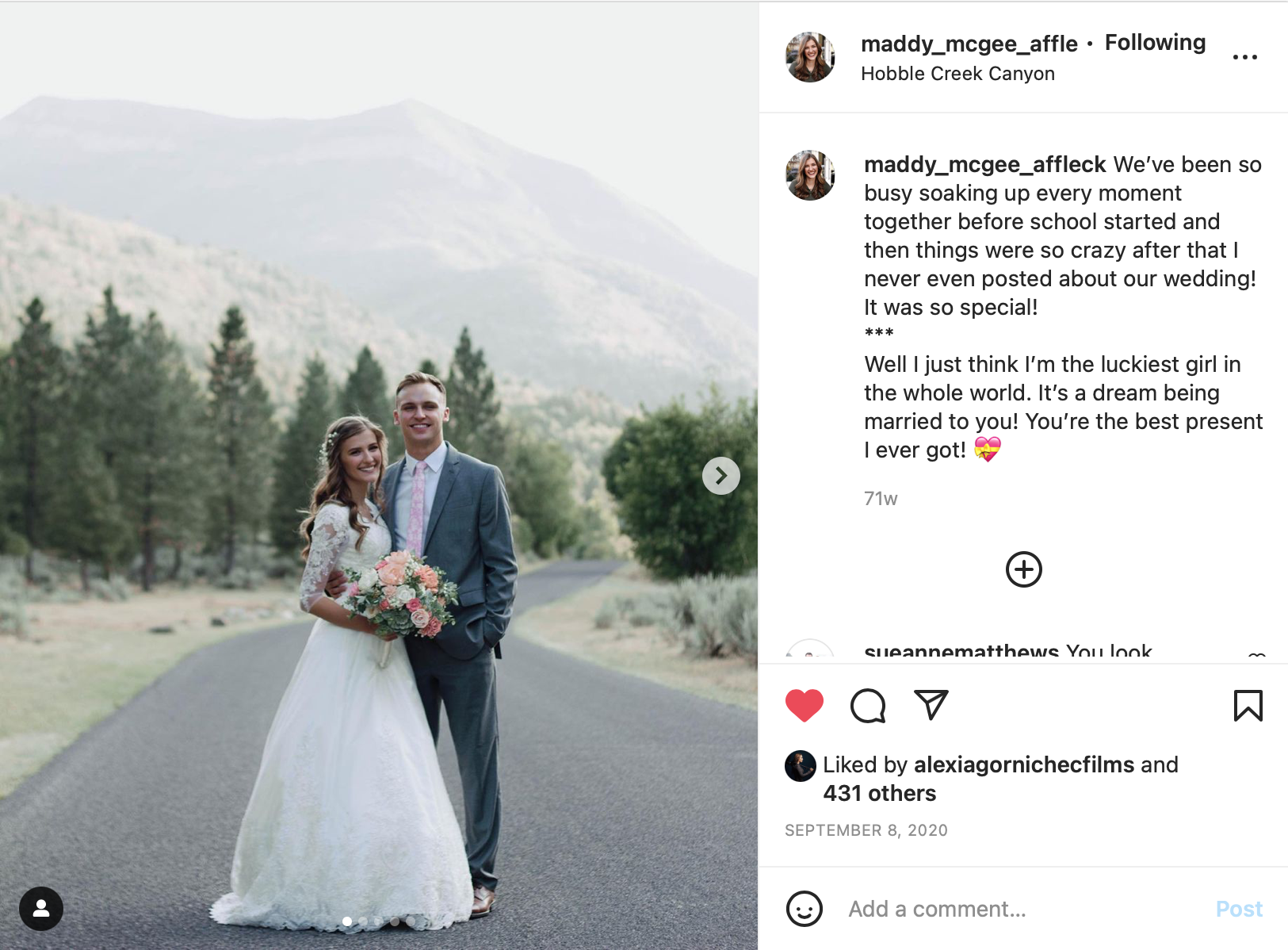Share post via paper plane icon
1288x950 pixels.
point(931,705)
